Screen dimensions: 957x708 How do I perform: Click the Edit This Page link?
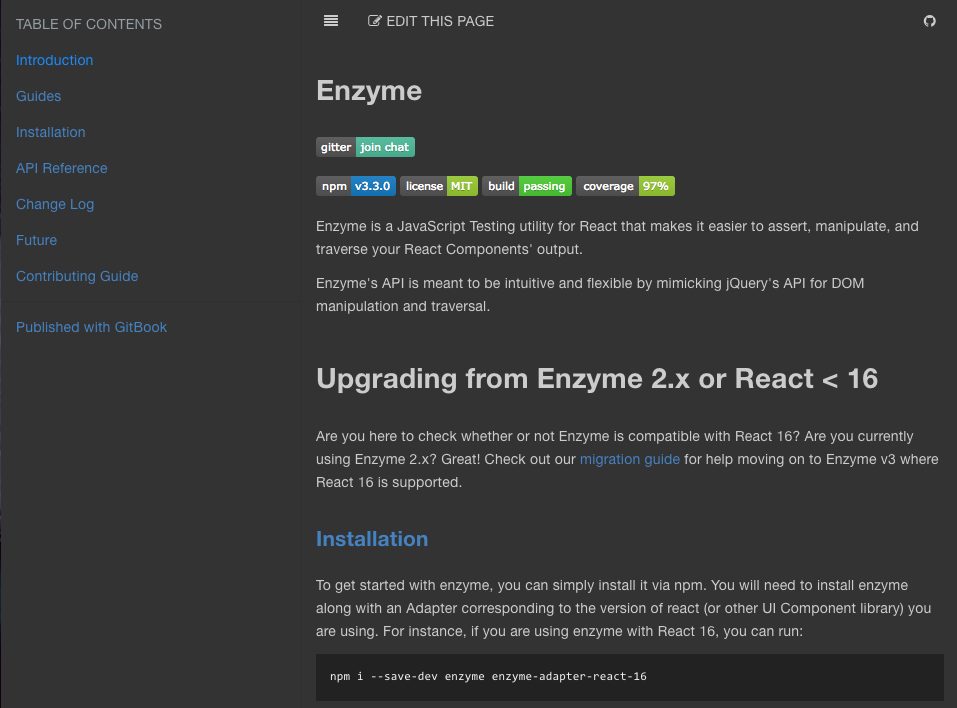(431, 21)
